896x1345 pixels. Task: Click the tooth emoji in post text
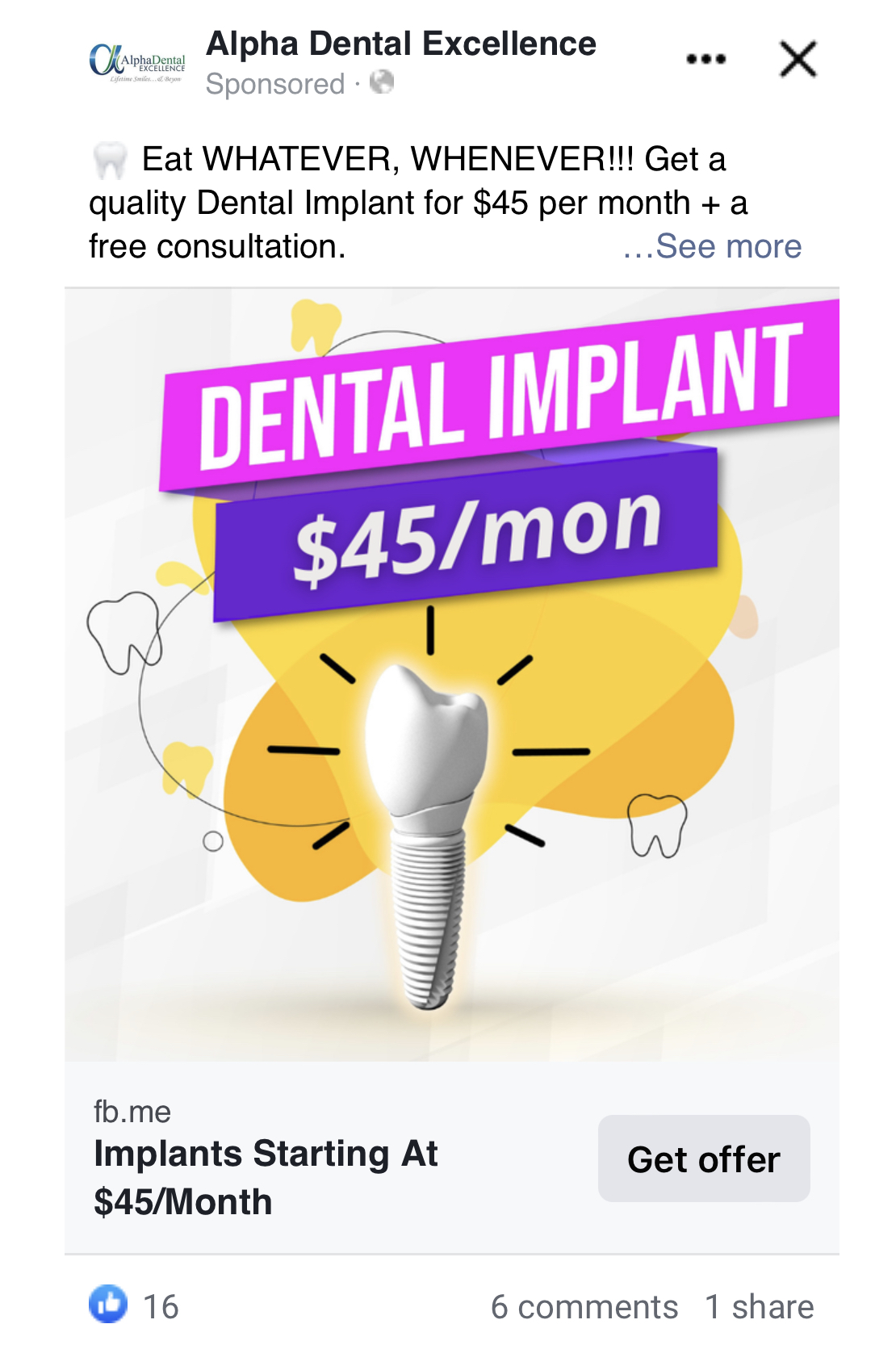click(x=110, y=160)
